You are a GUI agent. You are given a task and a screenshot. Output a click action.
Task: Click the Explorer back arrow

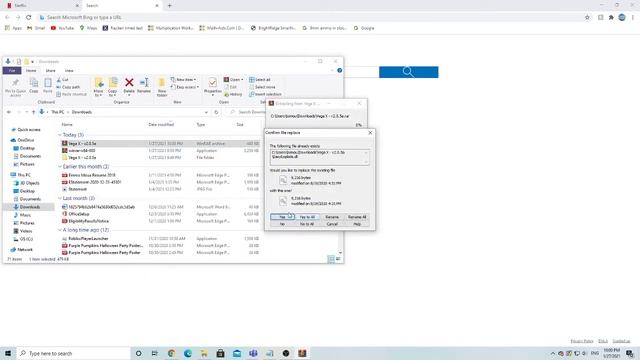point(9,112)
